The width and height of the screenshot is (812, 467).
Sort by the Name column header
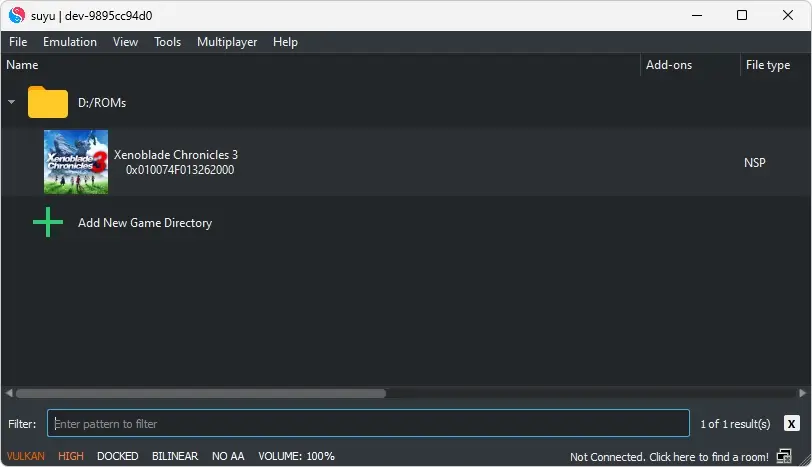click(22, 65)
